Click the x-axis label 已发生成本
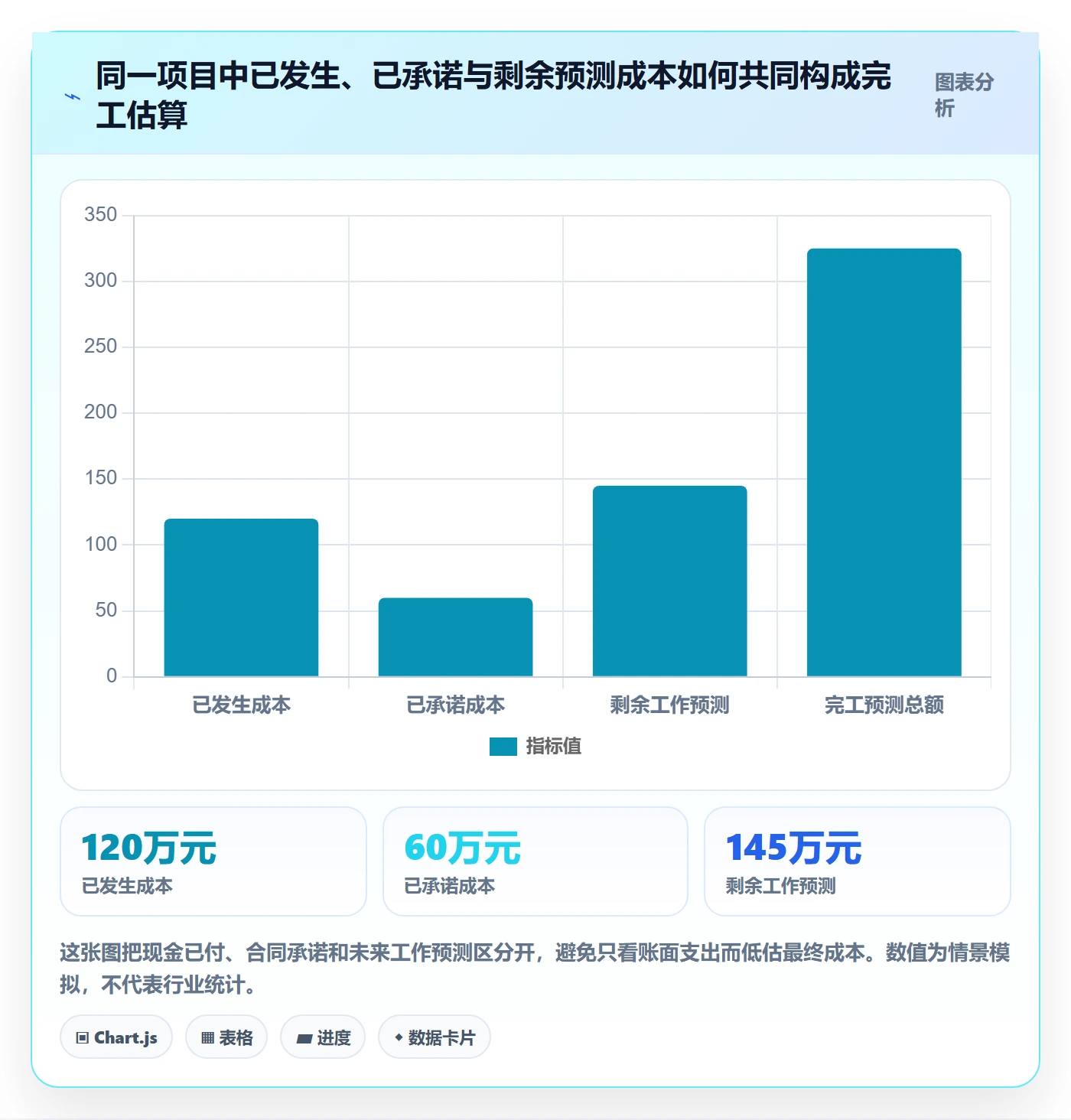Viewport: 1071px width, 1120px height. tap(241, 705)
